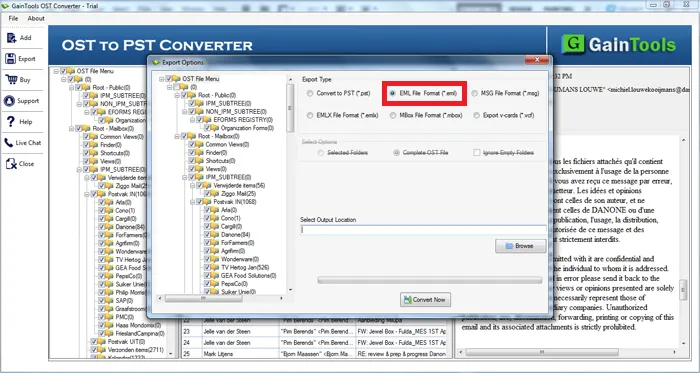Viewport: 700px width, 373px height.
Task: Open Support in the left sidebar
Action: 22,101
